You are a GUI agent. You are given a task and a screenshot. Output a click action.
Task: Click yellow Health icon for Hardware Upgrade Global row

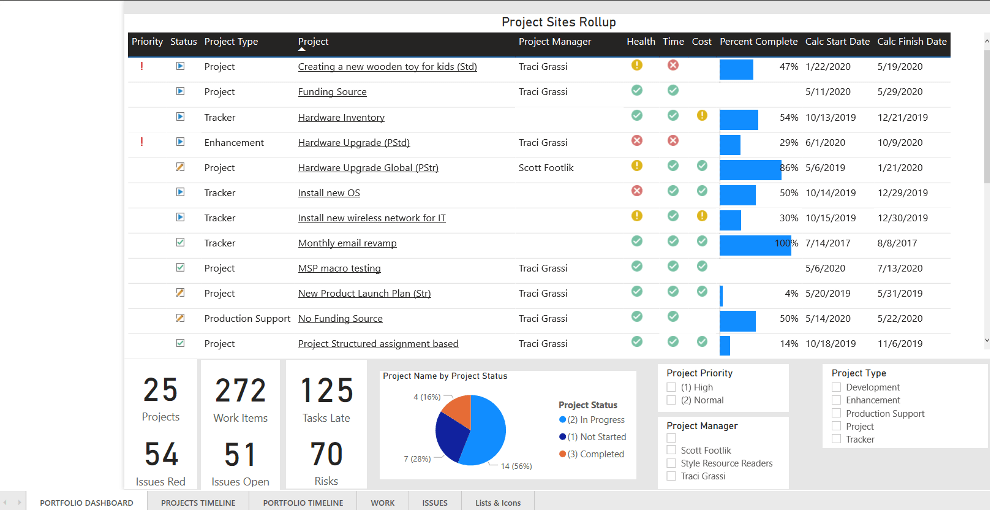point(636,166)
